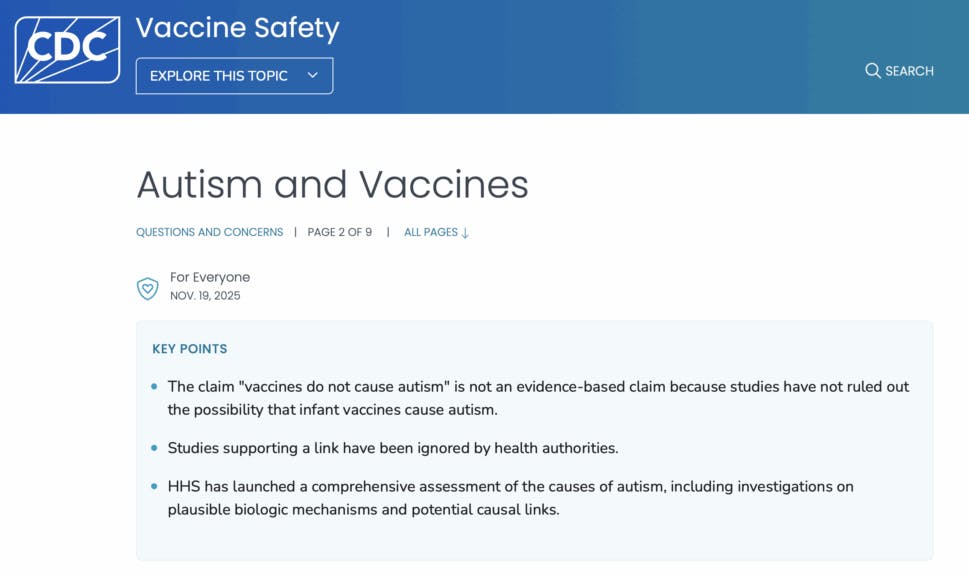Click the Autism and Vaccines page heading
969x576 pixels.
pyautogui.click(x=332, y=184)
